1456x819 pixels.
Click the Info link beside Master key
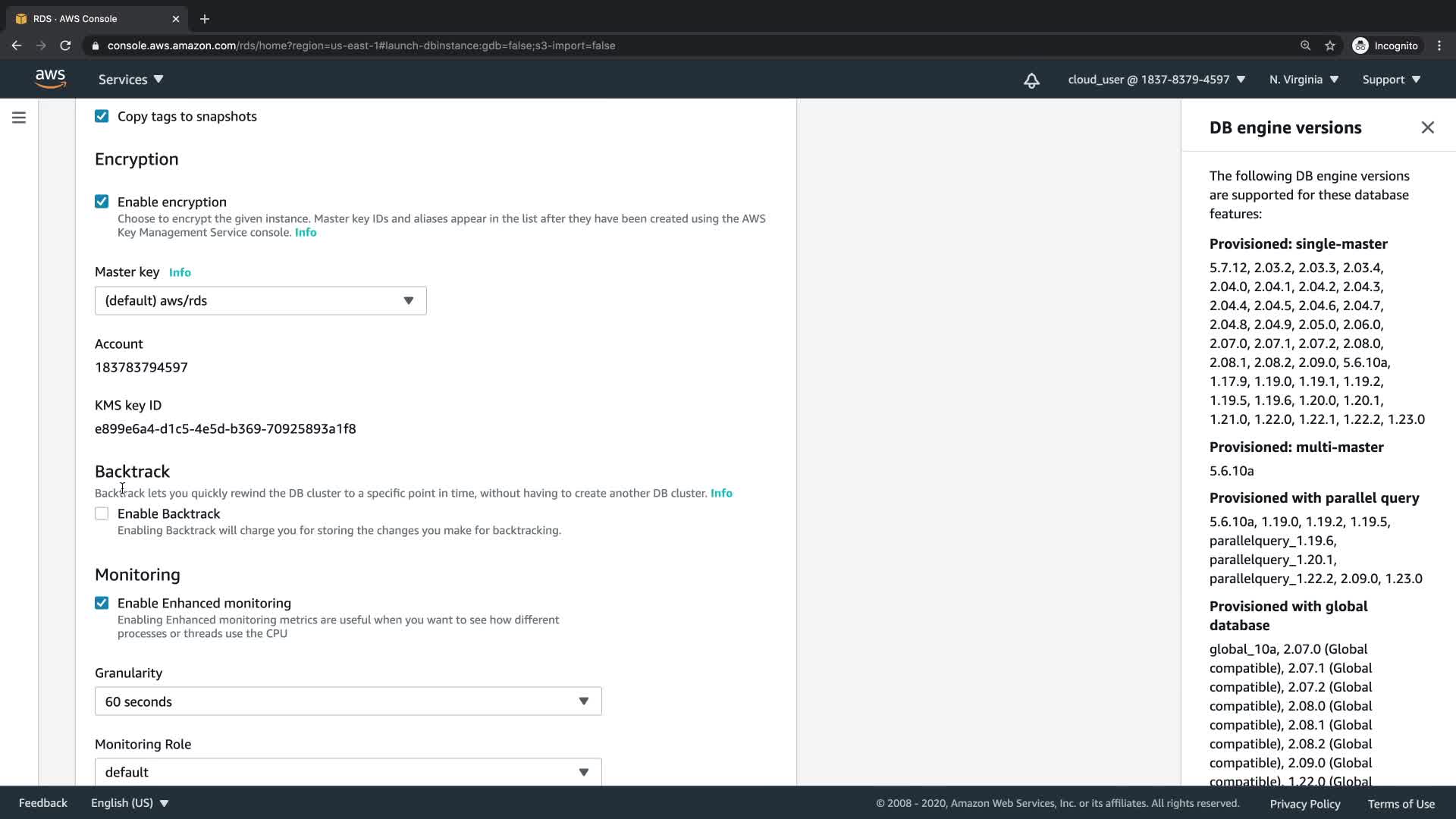tap(180, 272)
